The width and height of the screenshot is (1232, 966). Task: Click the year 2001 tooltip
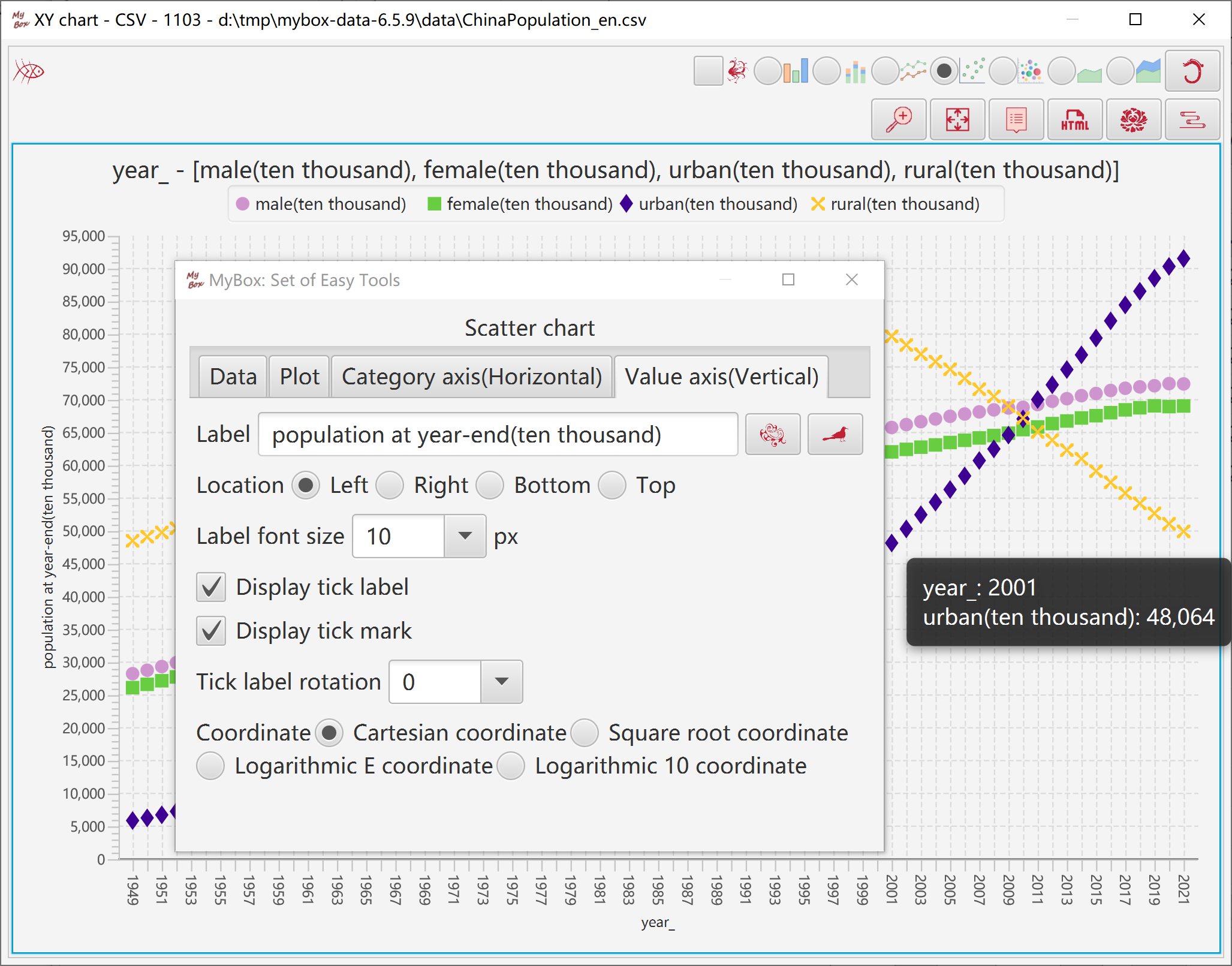click(x=1068, y=602)
